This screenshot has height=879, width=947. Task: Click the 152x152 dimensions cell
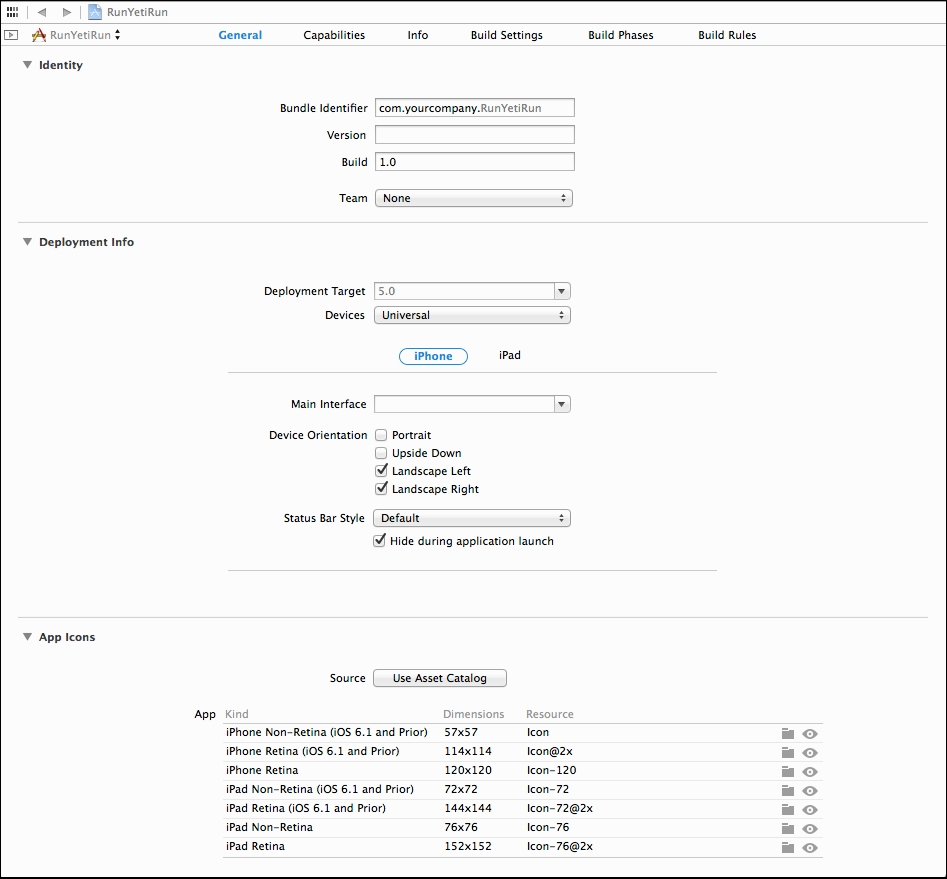(468, 846)
